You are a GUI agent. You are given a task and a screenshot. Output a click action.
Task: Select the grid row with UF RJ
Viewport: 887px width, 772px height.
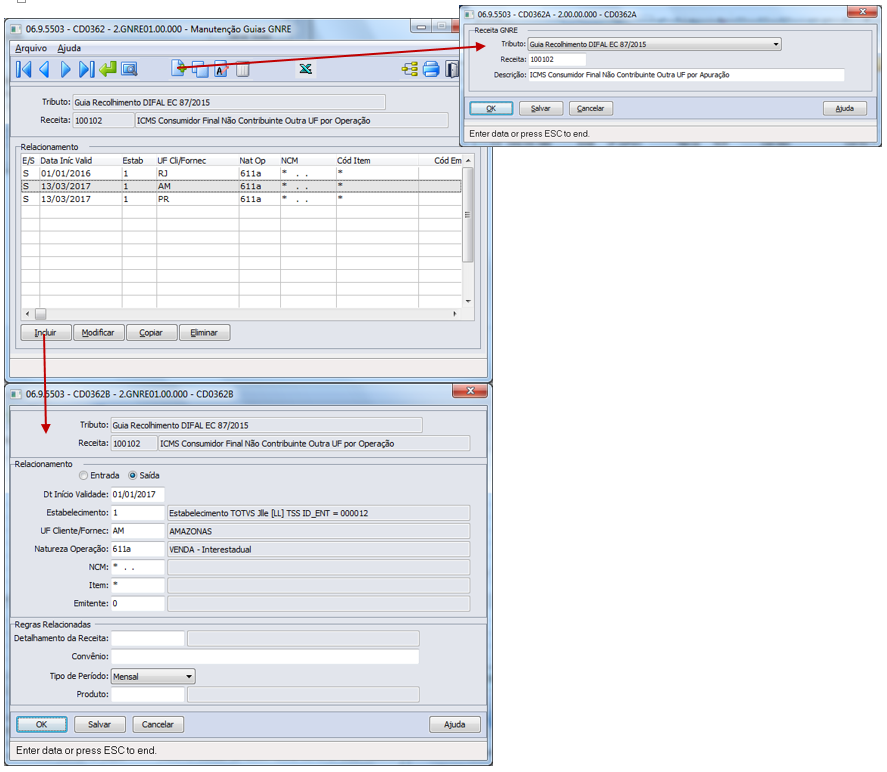pyautogui.click(x=241, y=174)
